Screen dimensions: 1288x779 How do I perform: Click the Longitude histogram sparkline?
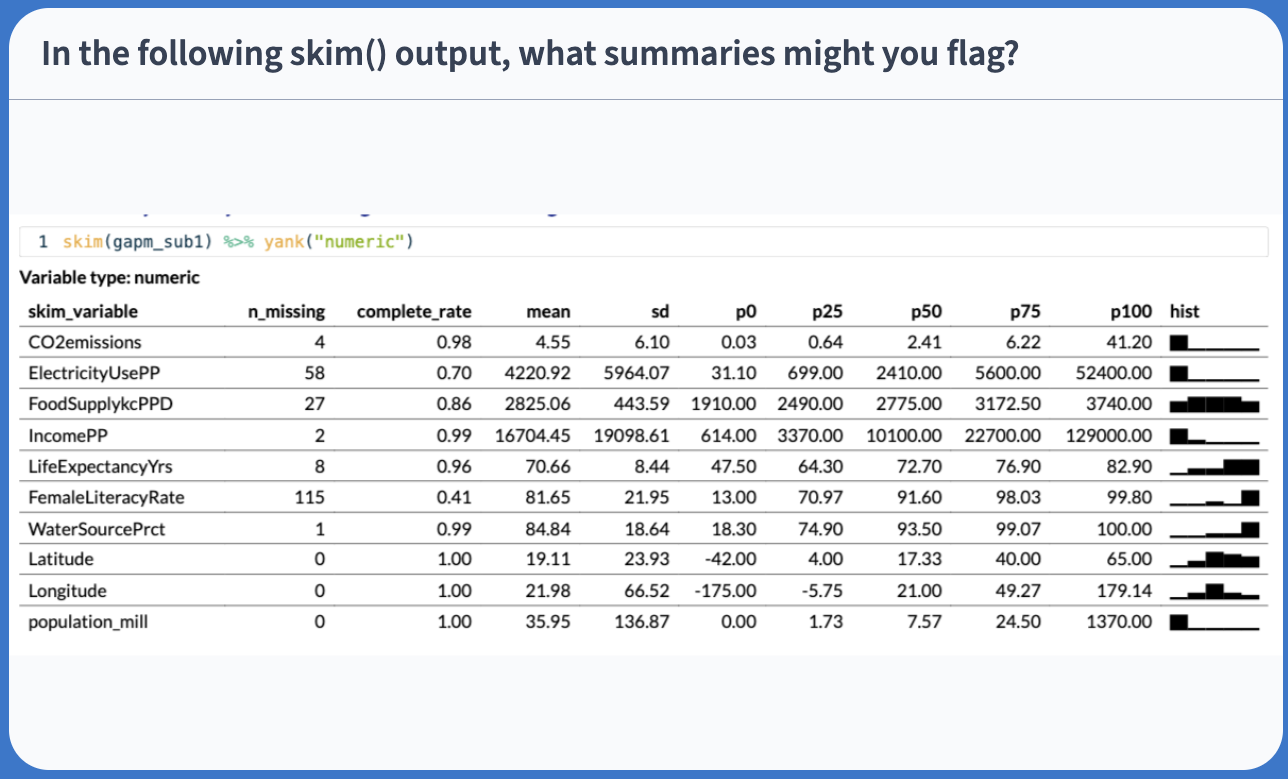tap(1213, 591)
